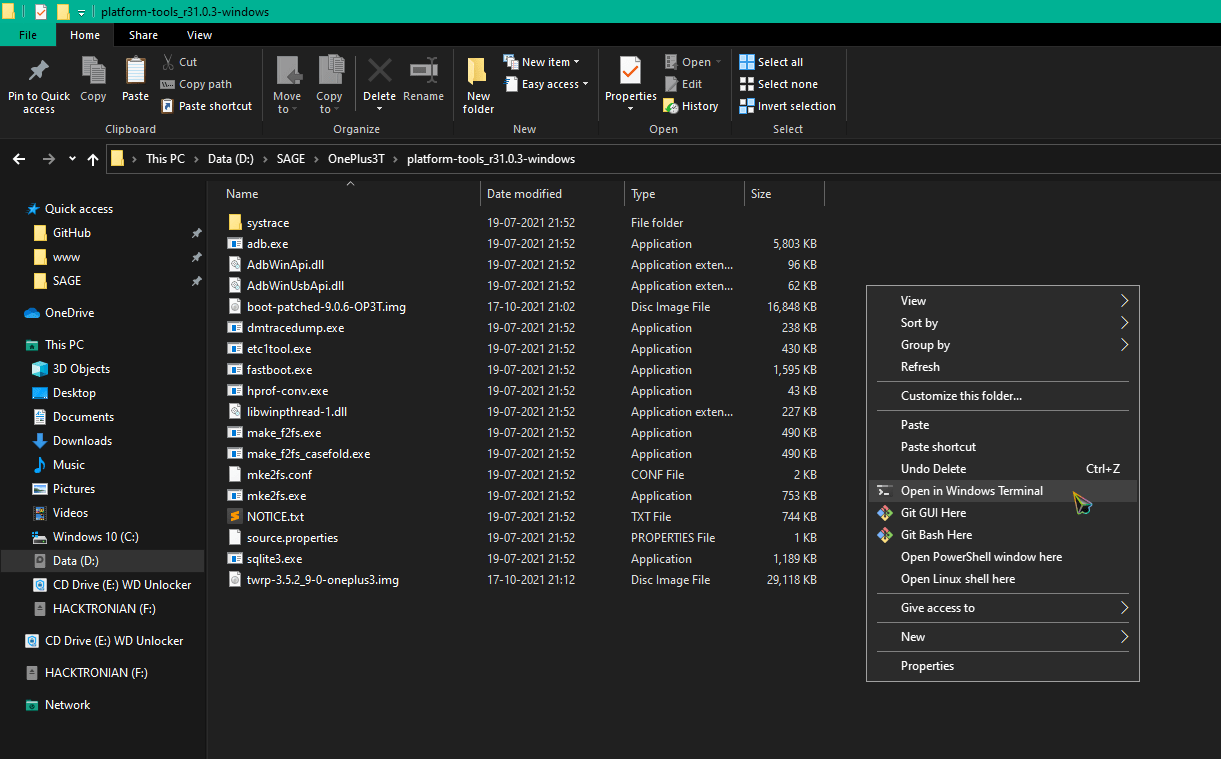Choose Open Linux shell here
Image resolution: width=1221 pixels, height=759 pixels.
pyautogui.click(x=1003, y=579)
